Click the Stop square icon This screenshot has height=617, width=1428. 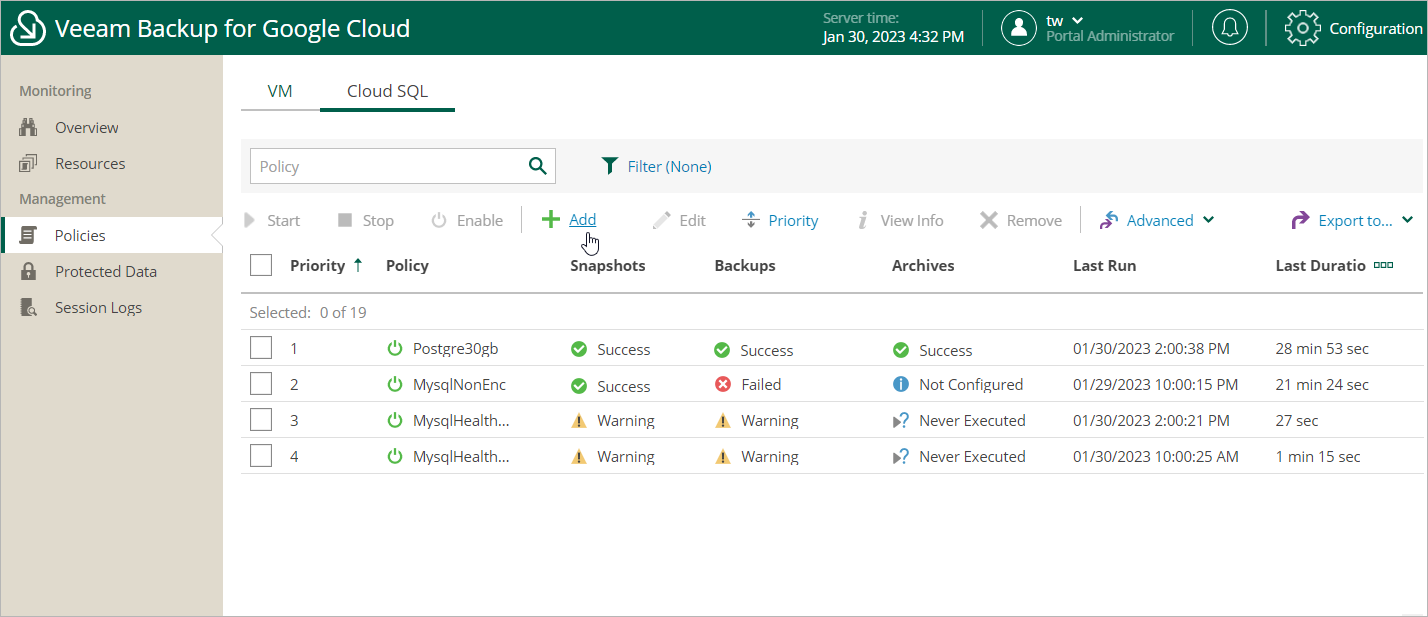(345, 220)
